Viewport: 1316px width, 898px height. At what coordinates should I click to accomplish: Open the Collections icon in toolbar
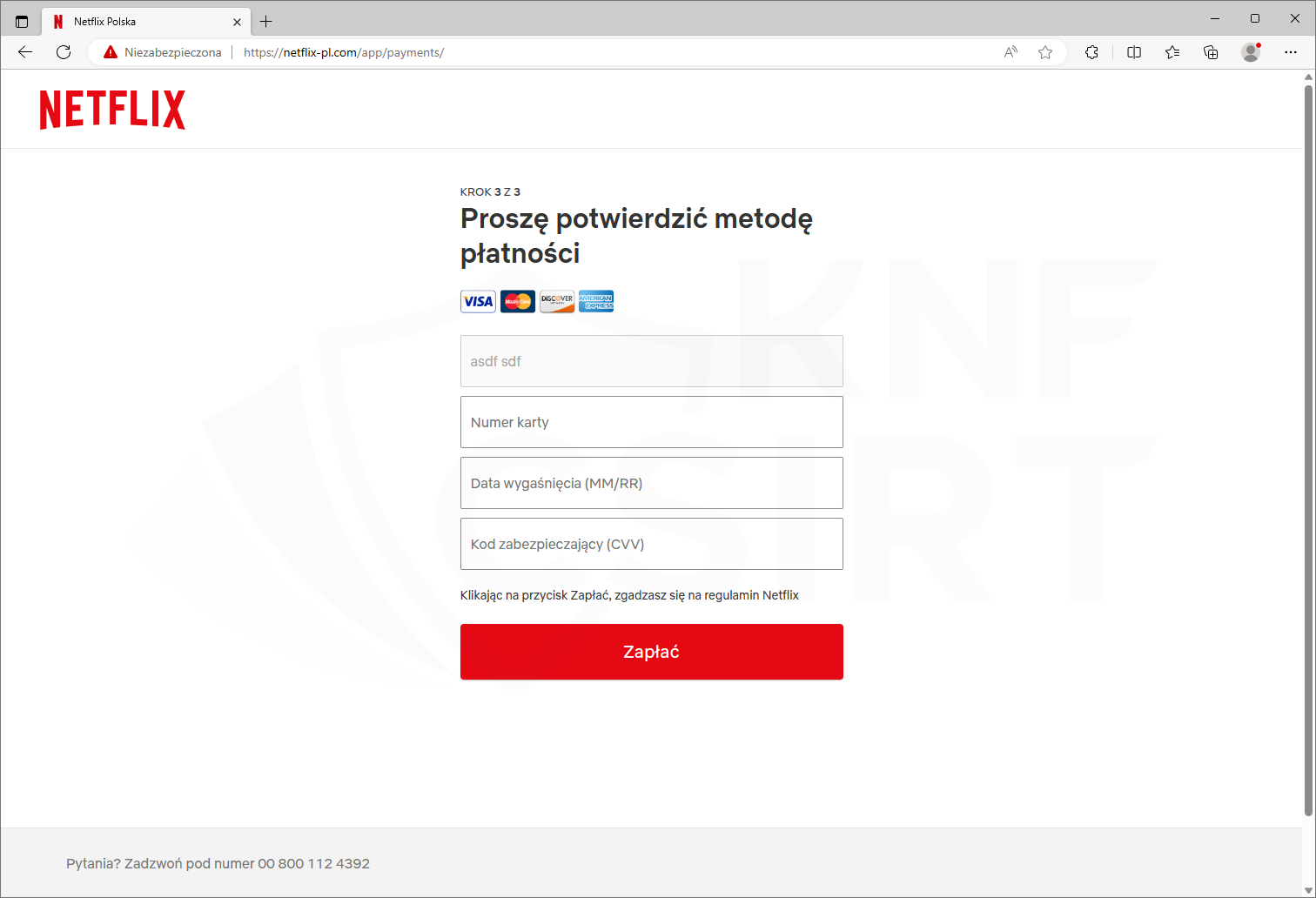(1211, 52)
